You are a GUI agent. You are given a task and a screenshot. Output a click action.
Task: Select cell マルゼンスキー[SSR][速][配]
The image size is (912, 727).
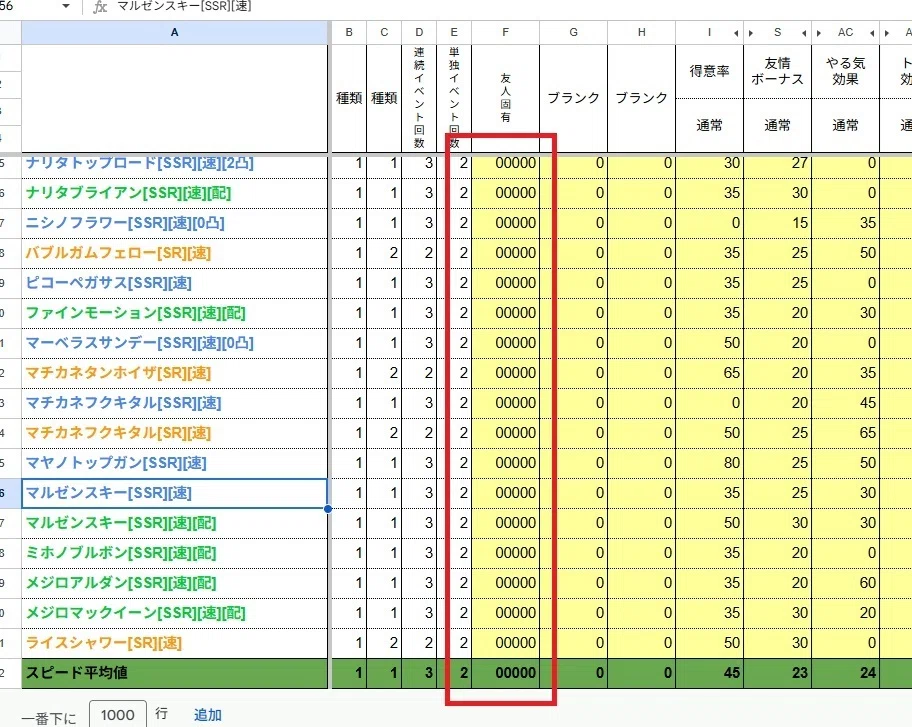point(174,523)
